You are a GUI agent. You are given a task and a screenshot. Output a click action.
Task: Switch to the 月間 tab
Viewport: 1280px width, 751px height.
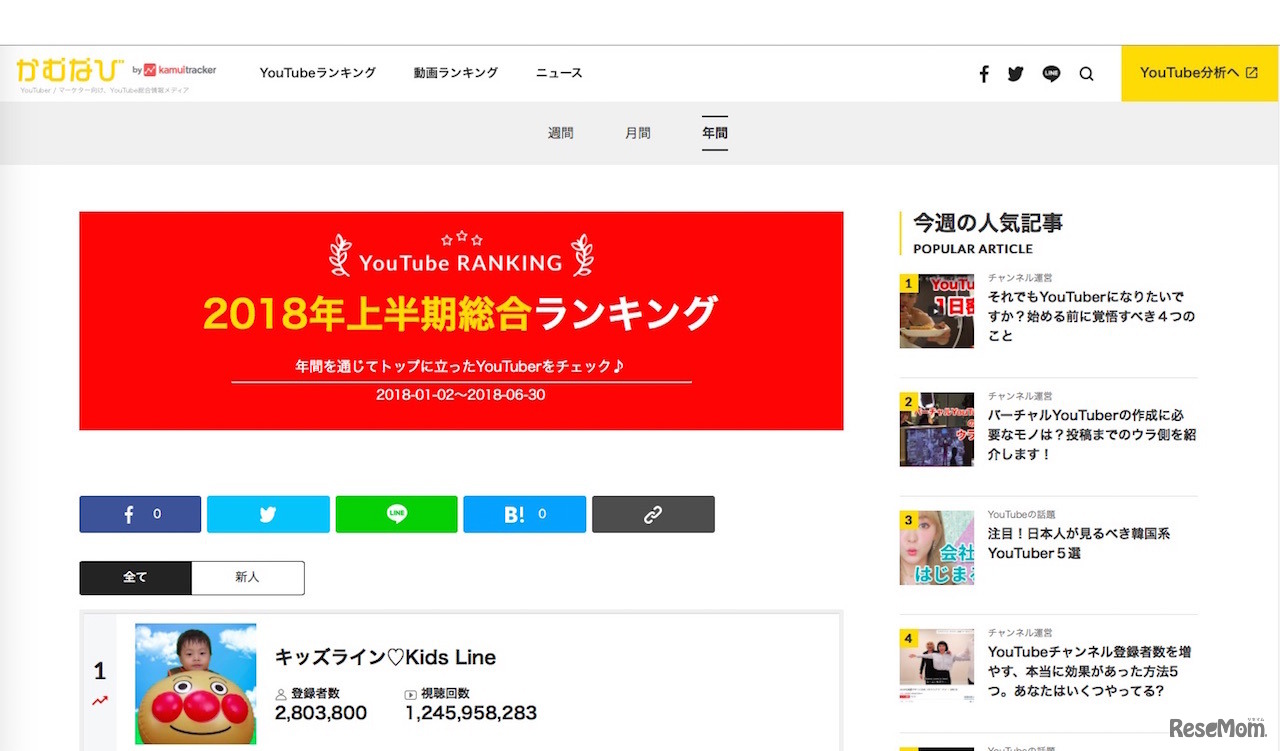(x=637, y=132)
